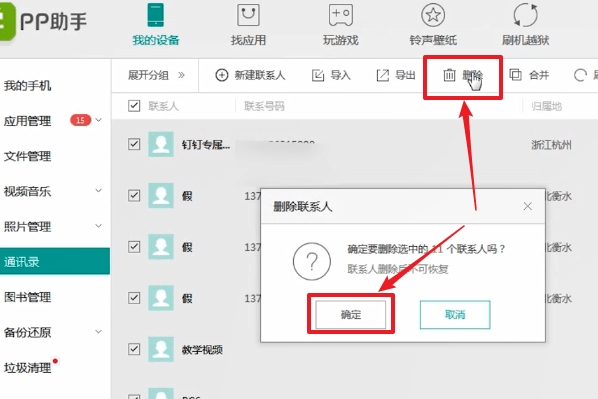Click the star icon above 铃声壁纸
Screen dimensions: 598x399
tap(433, 15)
